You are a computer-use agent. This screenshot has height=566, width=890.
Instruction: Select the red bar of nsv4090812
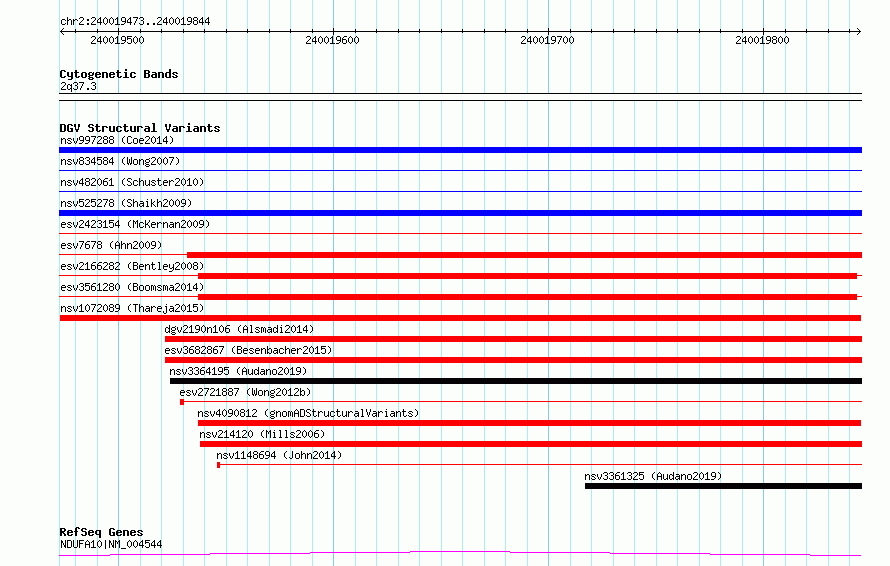(x=530, y=423)
